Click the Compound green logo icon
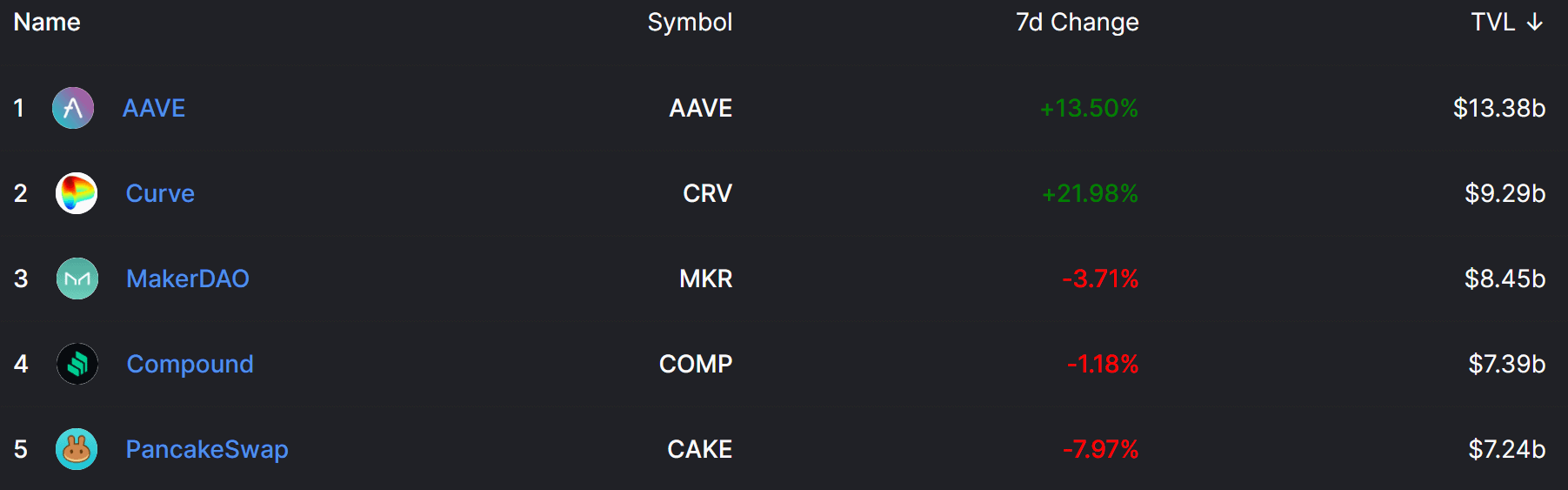This screenshot has height=490, width=1568. (x=77, y=364)
